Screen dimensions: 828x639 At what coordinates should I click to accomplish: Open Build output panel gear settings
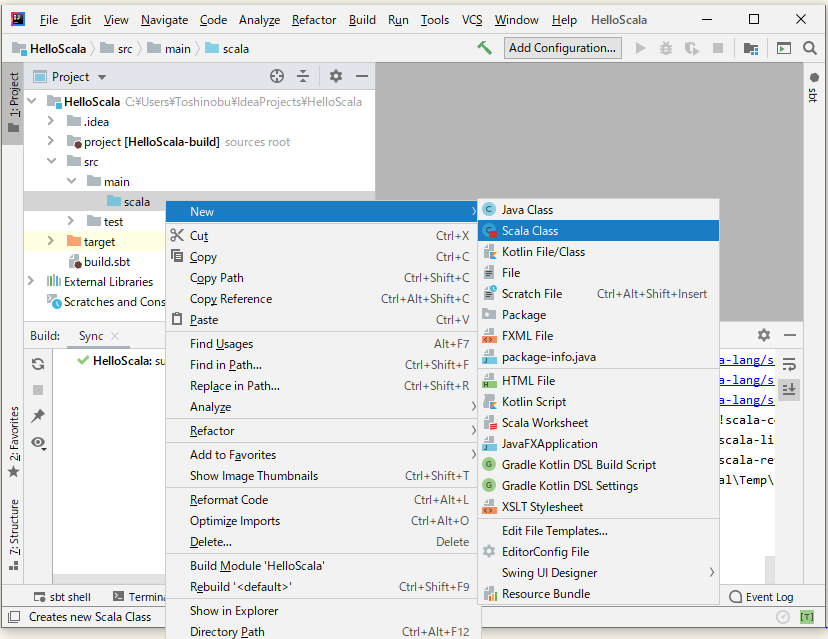click(764, 335)
